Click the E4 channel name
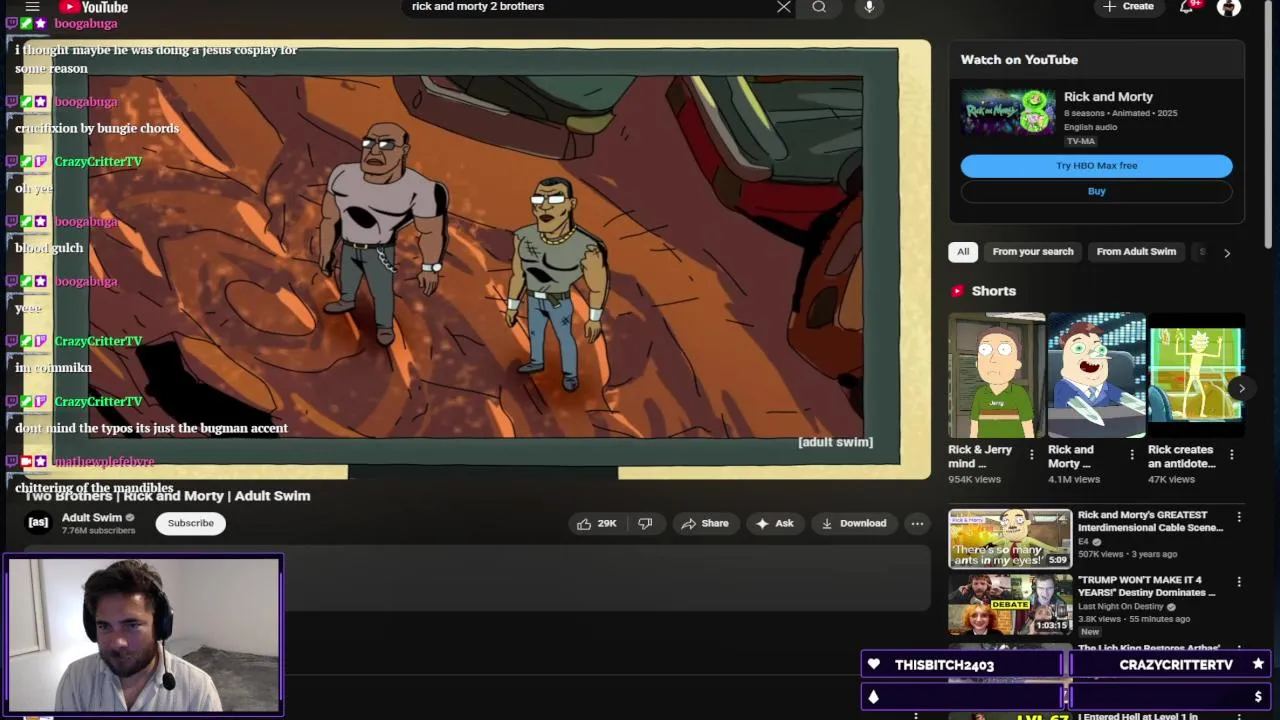This screenshot has width=1280, height=720. [1083, 542]
